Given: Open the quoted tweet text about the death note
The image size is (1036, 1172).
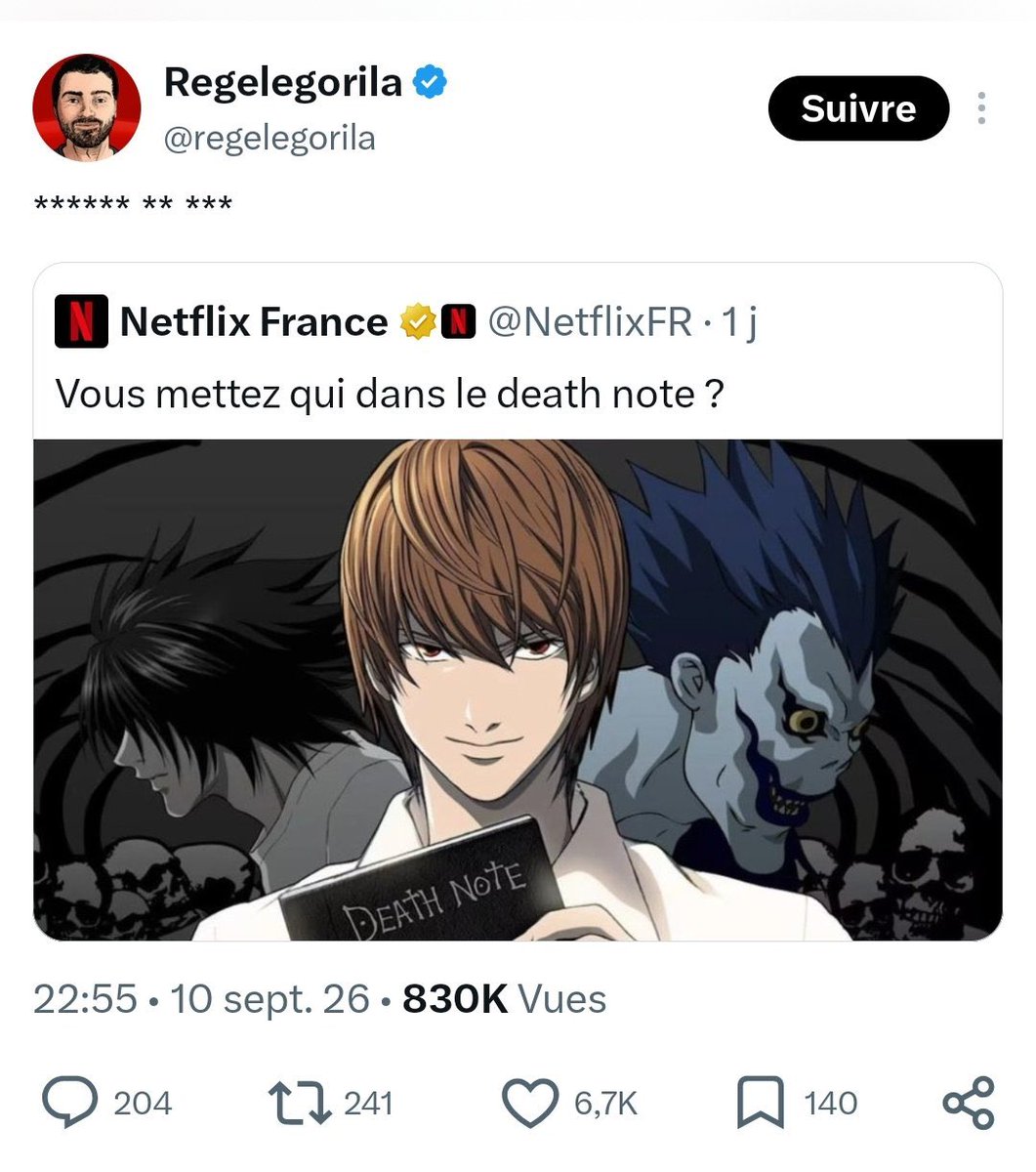Looking at the screenshot, I should (390, 394).
